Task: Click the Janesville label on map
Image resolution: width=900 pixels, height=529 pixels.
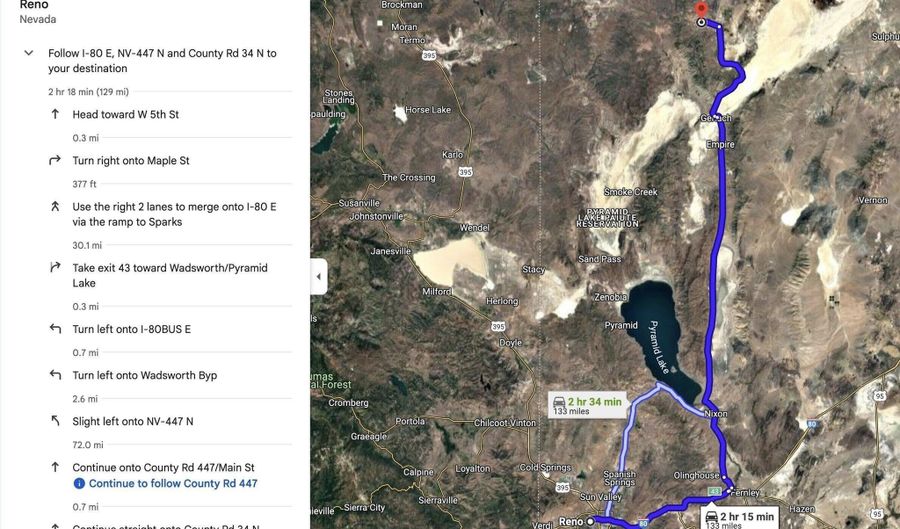Action: pyautogui.click(x=391, y=251)
